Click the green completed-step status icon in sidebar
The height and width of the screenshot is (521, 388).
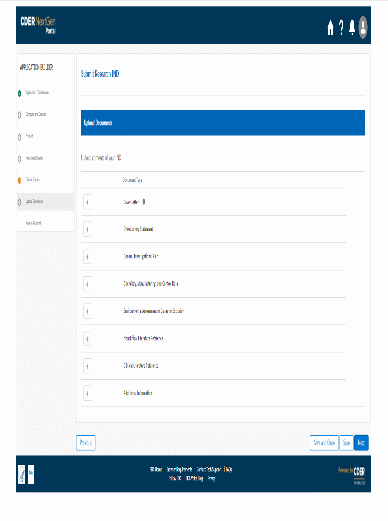[x=19, y=93]
